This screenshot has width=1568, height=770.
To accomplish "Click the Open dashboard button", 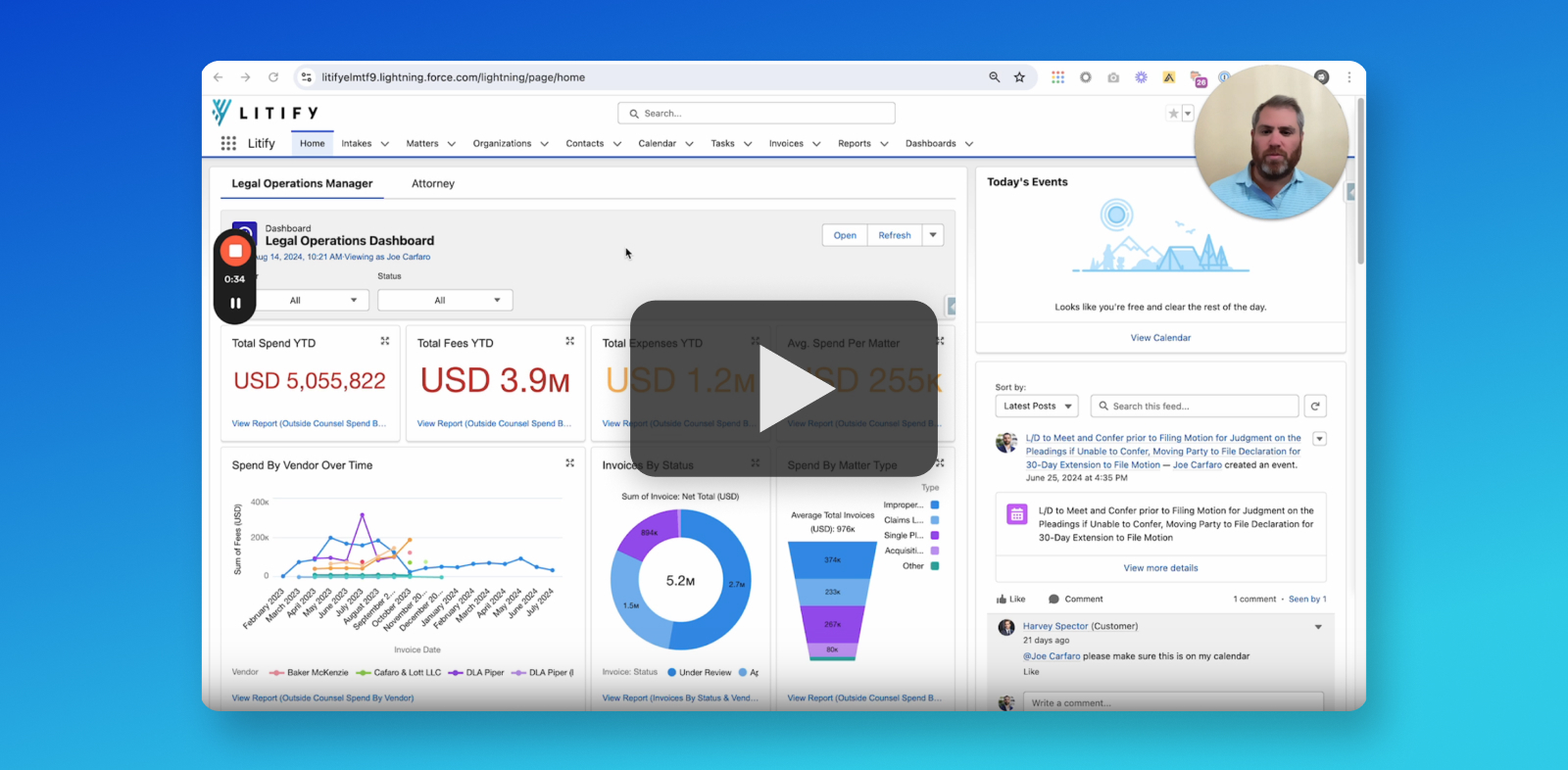I will (x=845, y=235).
